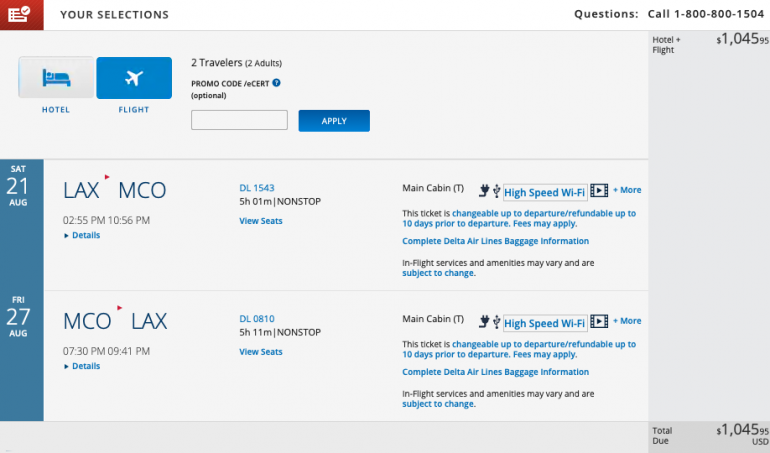Expand Details for the August 21 flight

click(82, 235)
